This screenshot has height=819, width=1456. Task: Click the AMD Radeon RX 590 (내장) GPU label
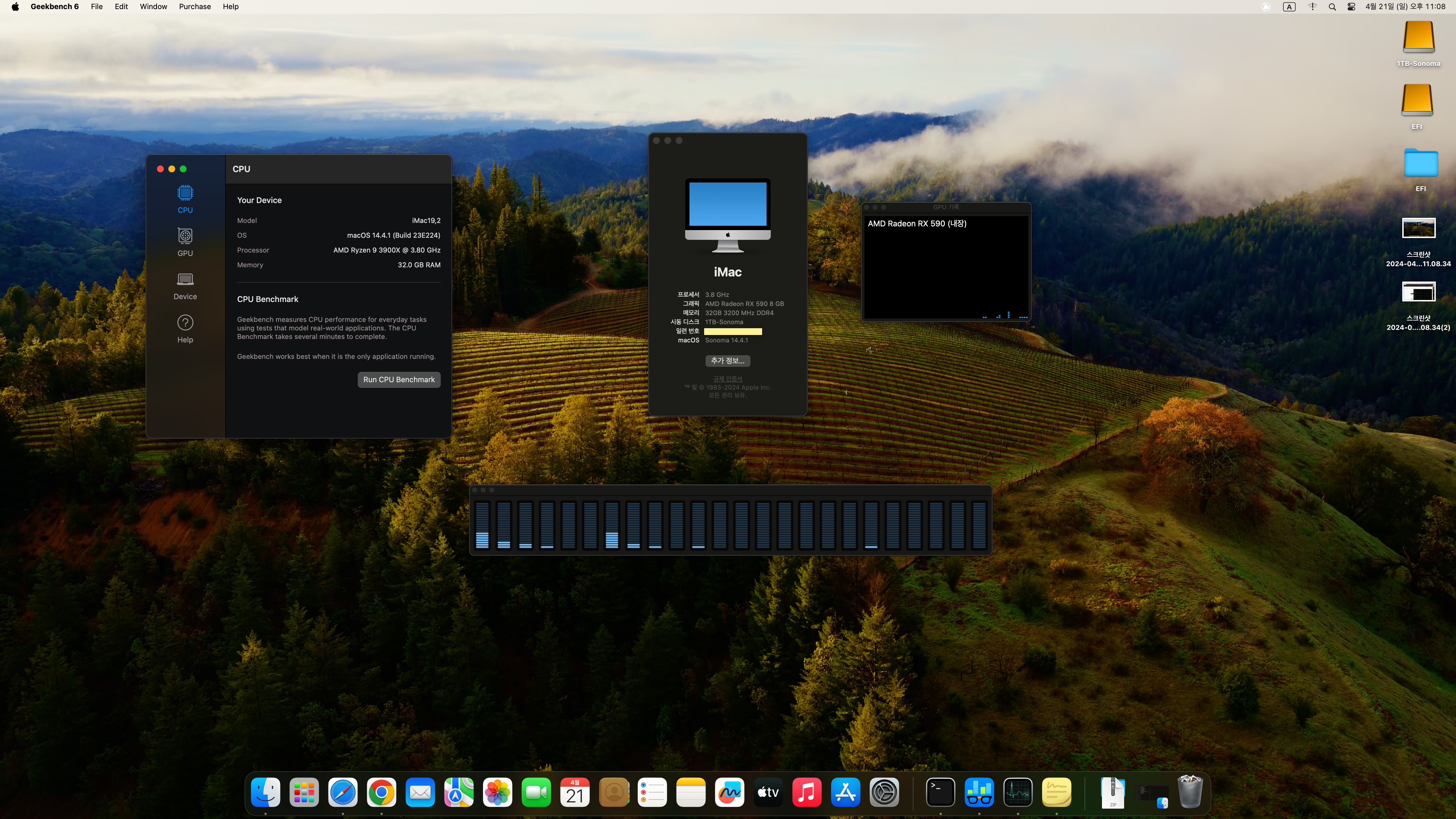917,224
